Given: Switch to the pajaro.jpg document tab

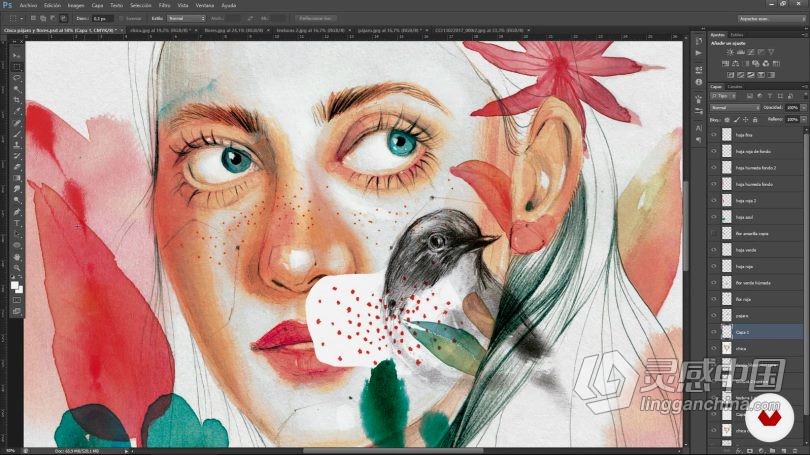Looking at the screenshot, I should (390, 30).
